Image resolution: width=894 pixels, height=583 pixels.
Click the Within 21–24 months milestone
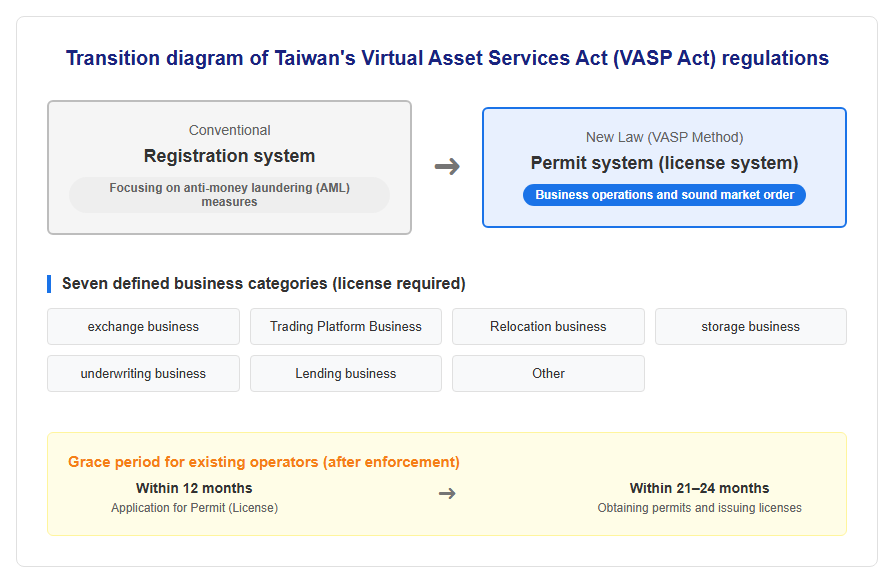tap(700, 488)
